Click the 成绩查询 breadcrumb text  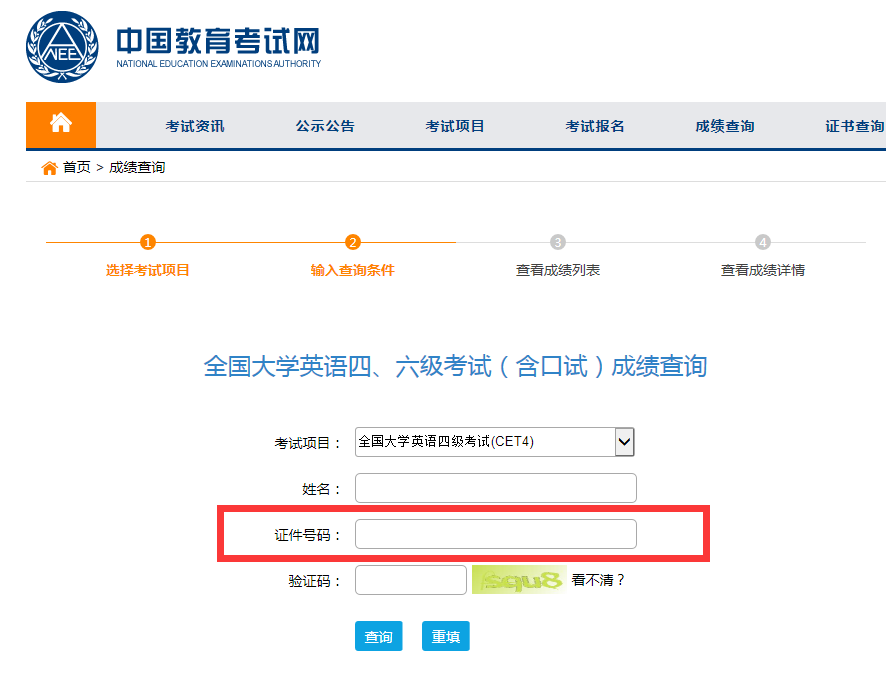[137, 167]
